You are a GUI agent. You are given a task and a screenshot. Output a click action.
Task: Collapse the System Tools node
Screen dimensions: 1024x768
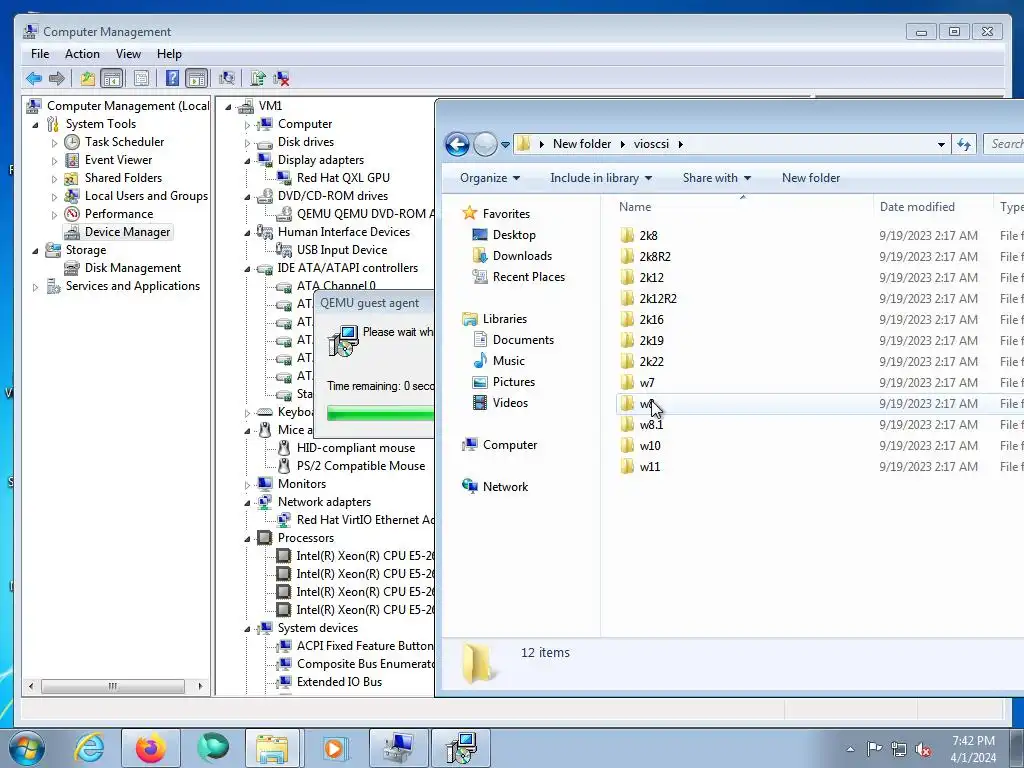(x=35, y=125)
